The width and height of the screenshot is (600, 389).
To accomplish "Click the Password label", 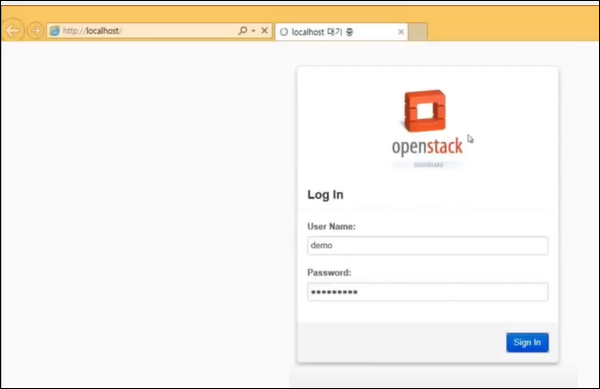I will click(x=329, y=273).
